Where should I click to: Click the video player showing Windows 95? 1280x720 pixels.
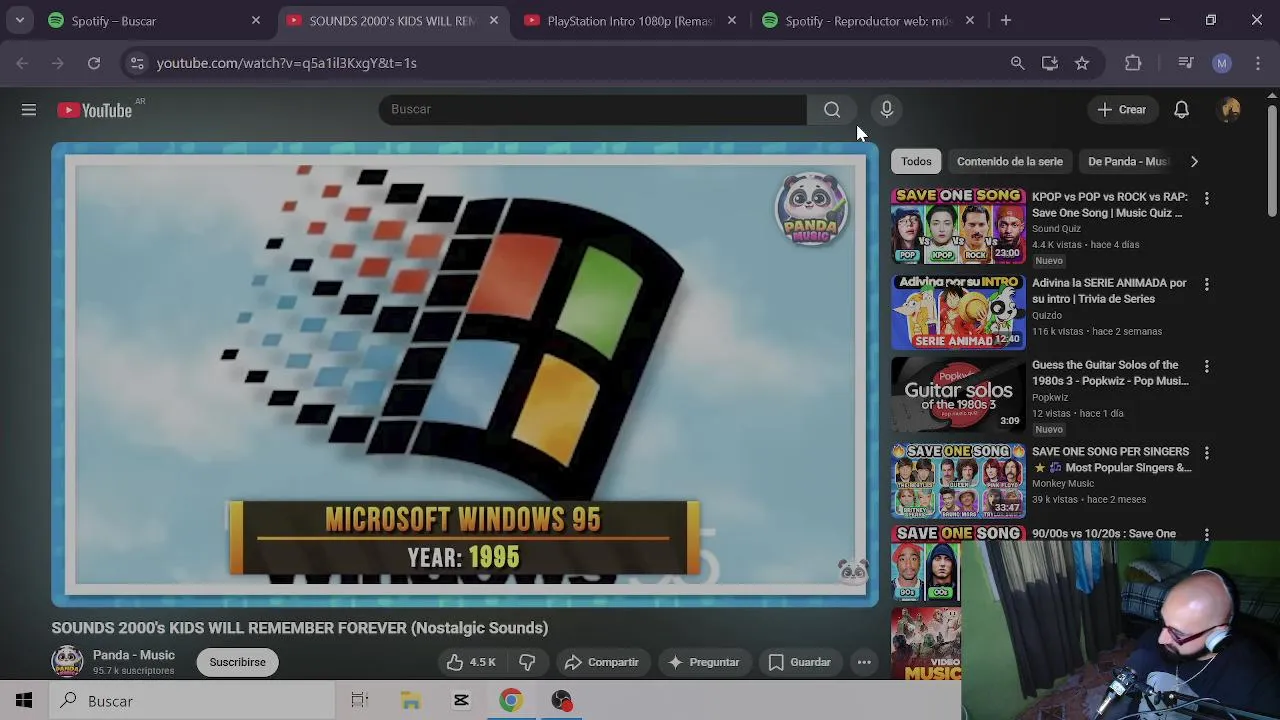click(x=465, y=374)
